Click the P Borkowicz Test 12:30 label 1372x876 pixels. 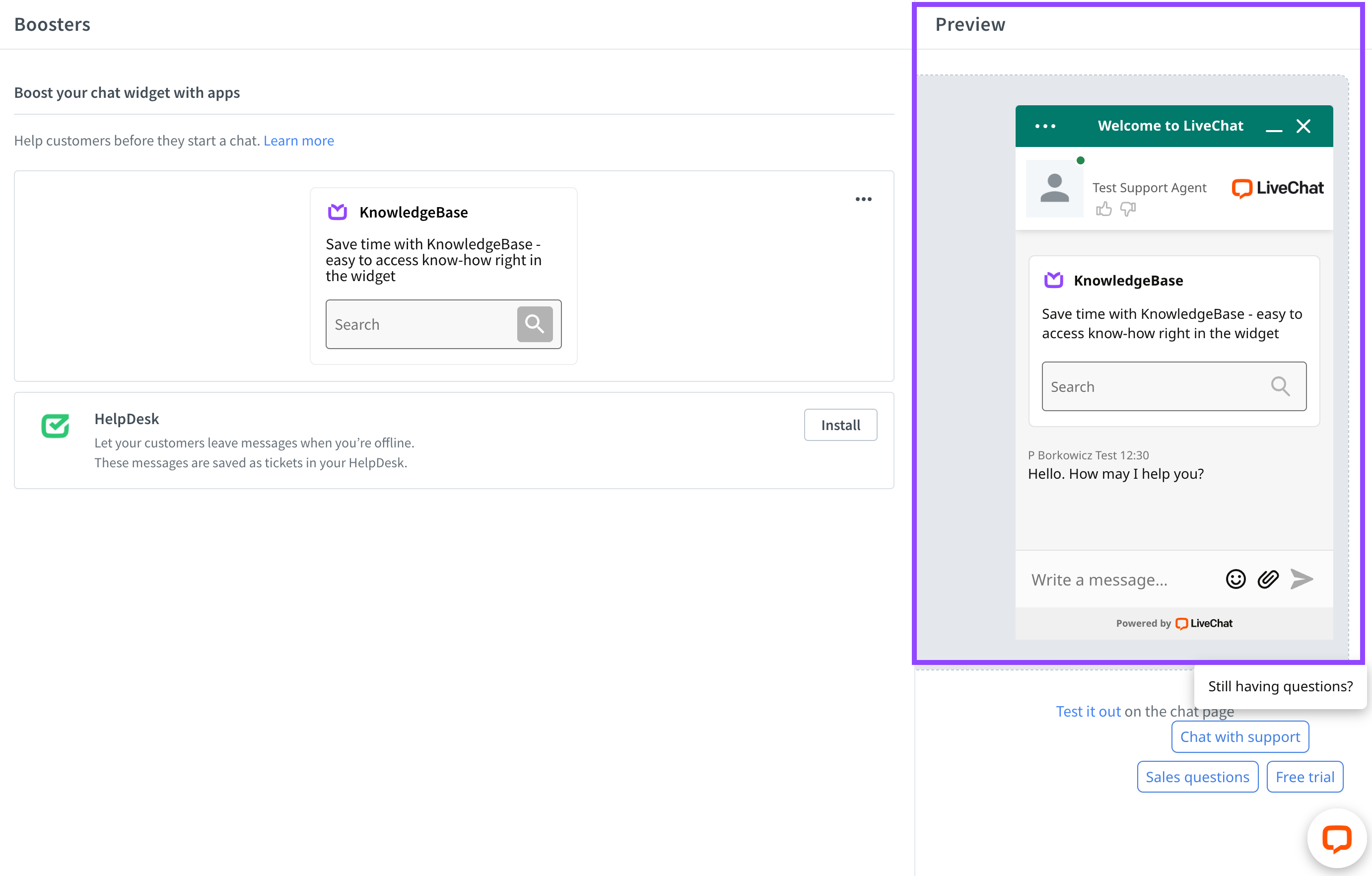pyautogui.click(x=1088, y=455)
